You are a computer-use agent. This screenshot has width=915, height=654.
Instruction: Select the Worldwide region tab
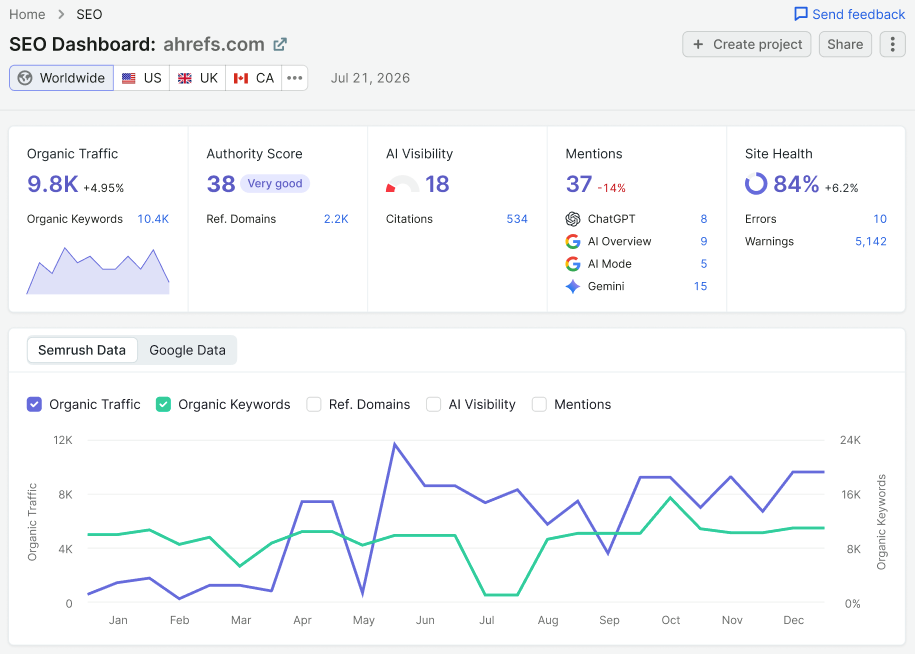(x=61, y=78)
